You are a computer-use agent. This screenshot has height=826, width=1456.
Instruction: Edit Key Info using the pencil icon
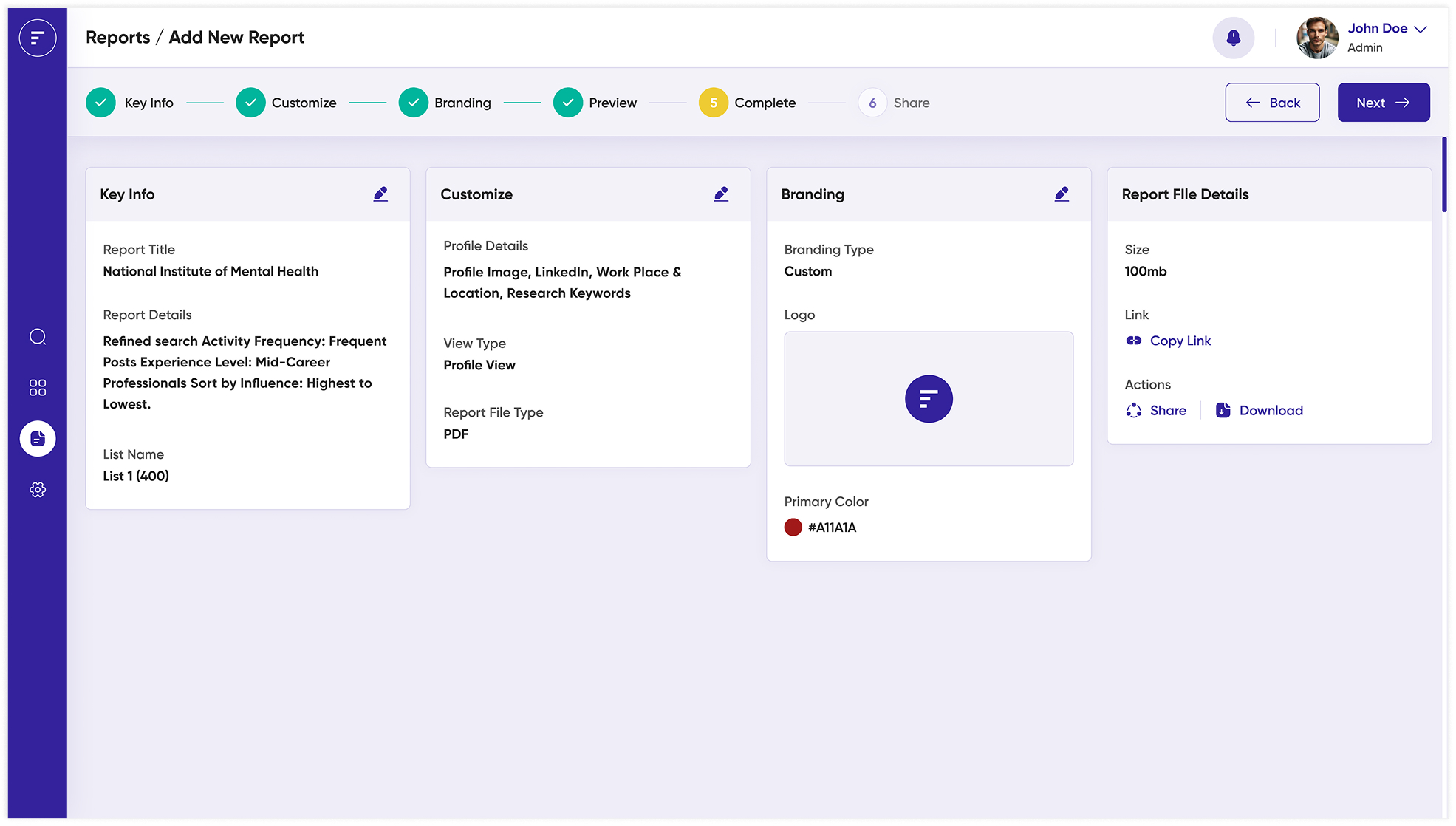pyautogui.click(x=380, y=194)
